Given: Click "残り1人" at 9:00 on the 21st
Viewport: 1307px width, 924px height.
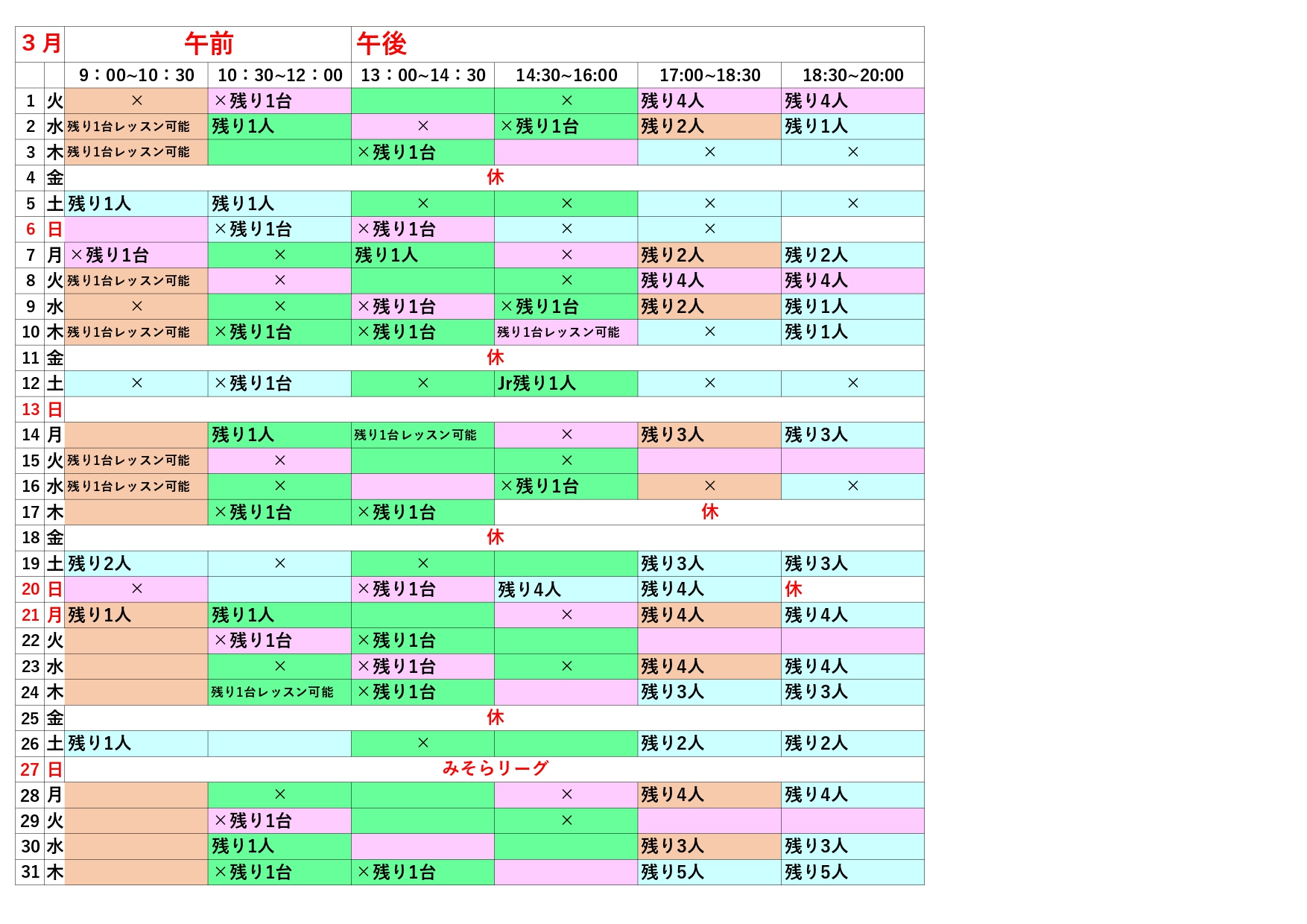Looking at the screenshot, I should click(99, 615).
